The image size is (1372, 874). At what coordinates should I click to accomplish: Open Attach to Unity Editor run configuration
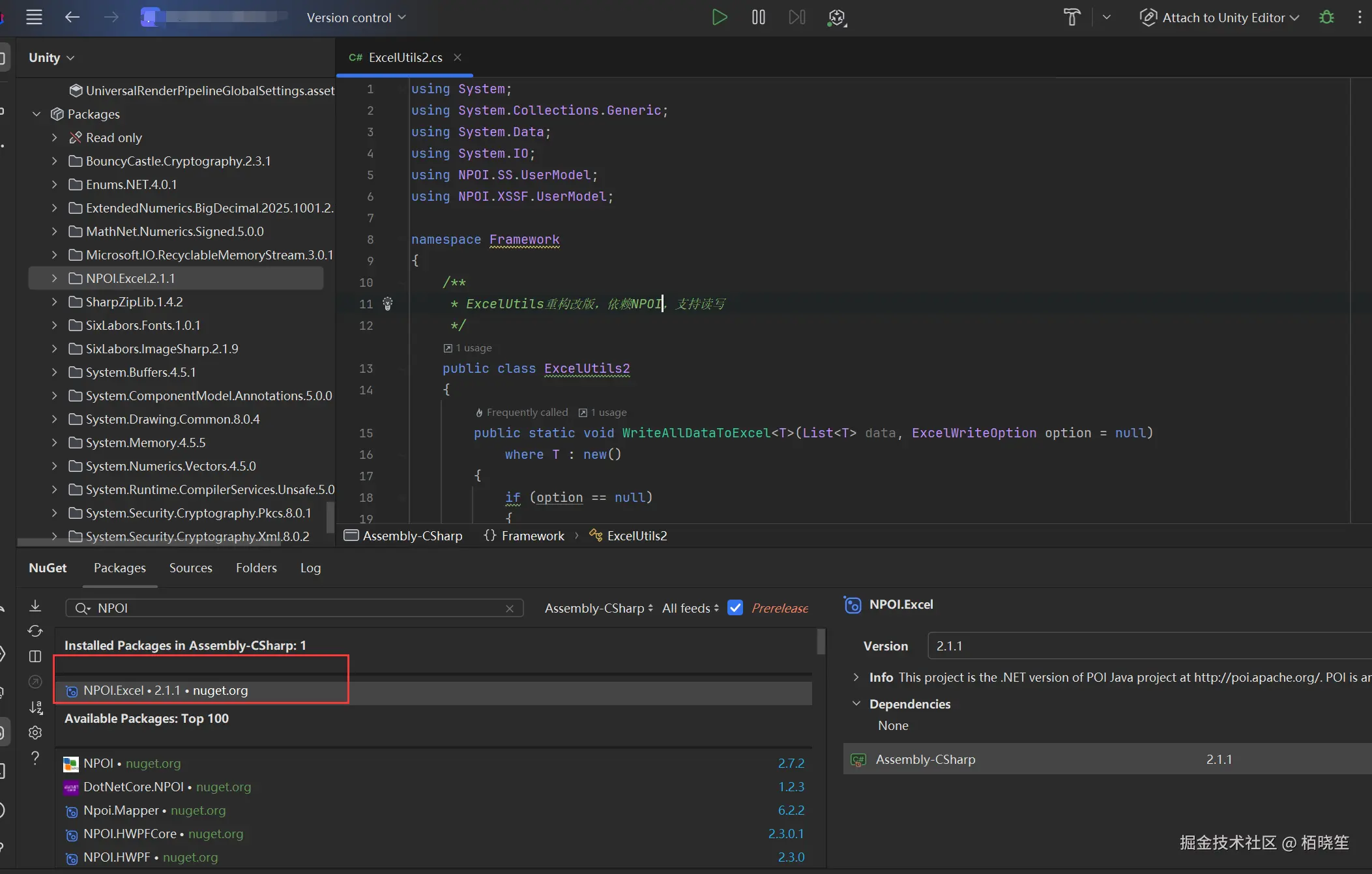tap(1219, 18)
